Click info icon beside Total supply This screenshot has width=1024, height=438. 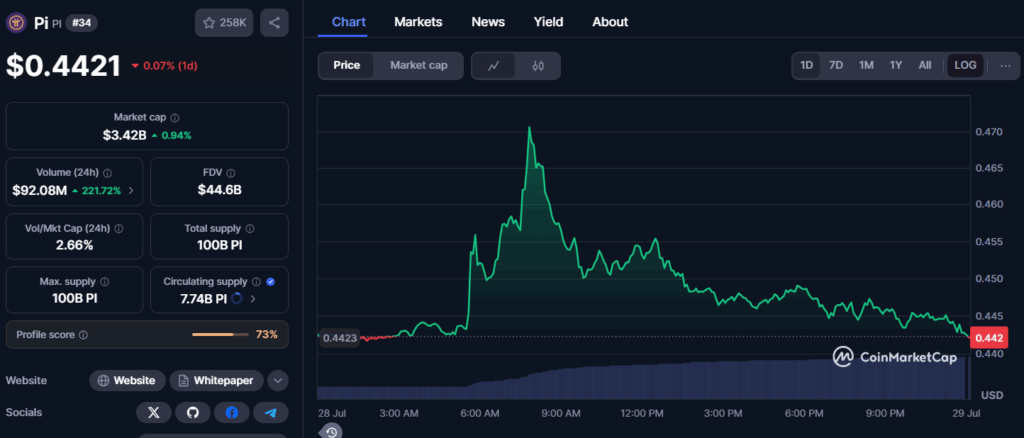[250, 228]
